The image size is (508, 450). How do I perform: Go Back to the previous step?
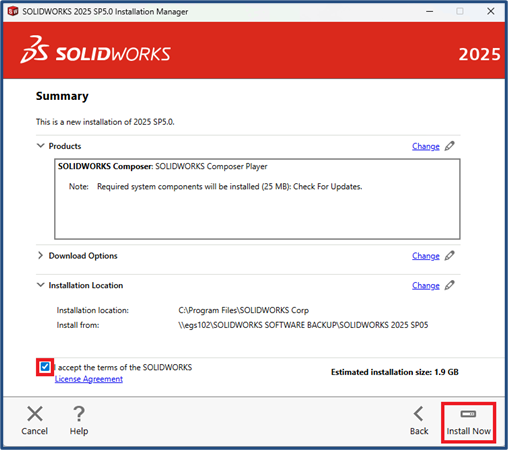pos(419,421)
